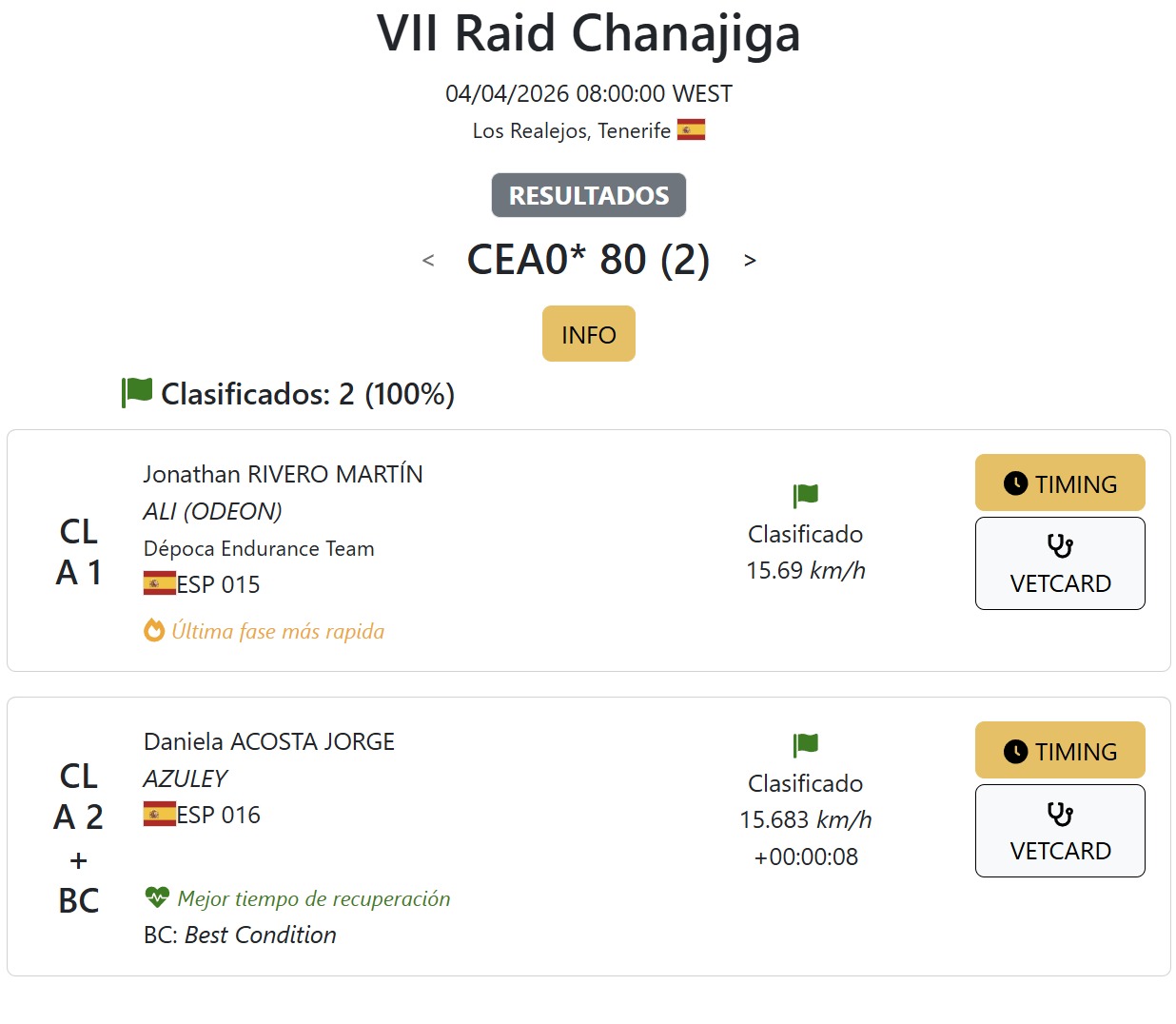Click the VII Raid Chanajiga title
The image size is (1176, 1024).
(x=588, y=33)
